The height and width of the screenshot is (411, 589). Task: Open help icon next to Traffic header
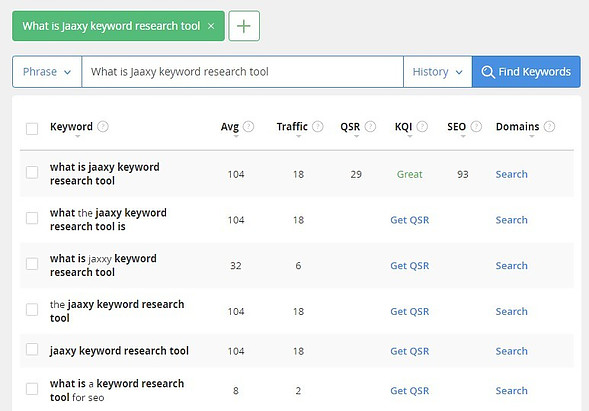click(x=317, y=127)
